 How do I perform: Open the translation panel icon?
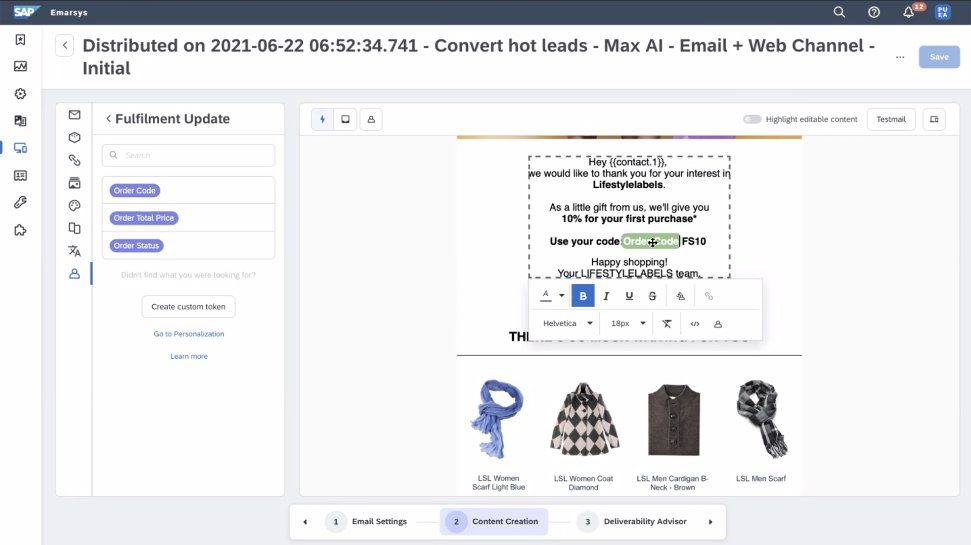[74, 251]
